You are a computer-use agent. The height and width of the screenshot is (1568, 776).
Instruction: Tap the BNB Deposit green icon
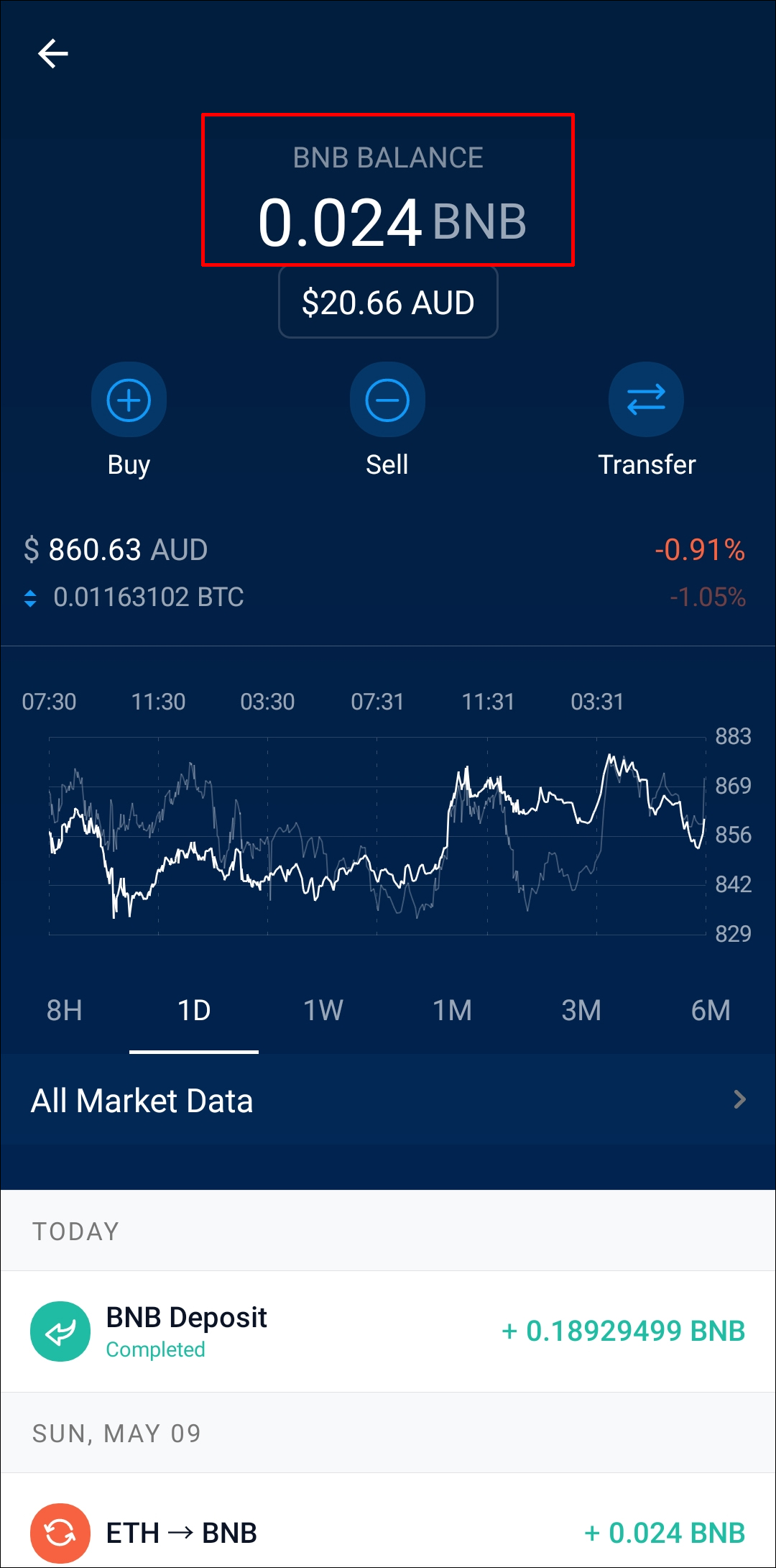click(60, 1331)
